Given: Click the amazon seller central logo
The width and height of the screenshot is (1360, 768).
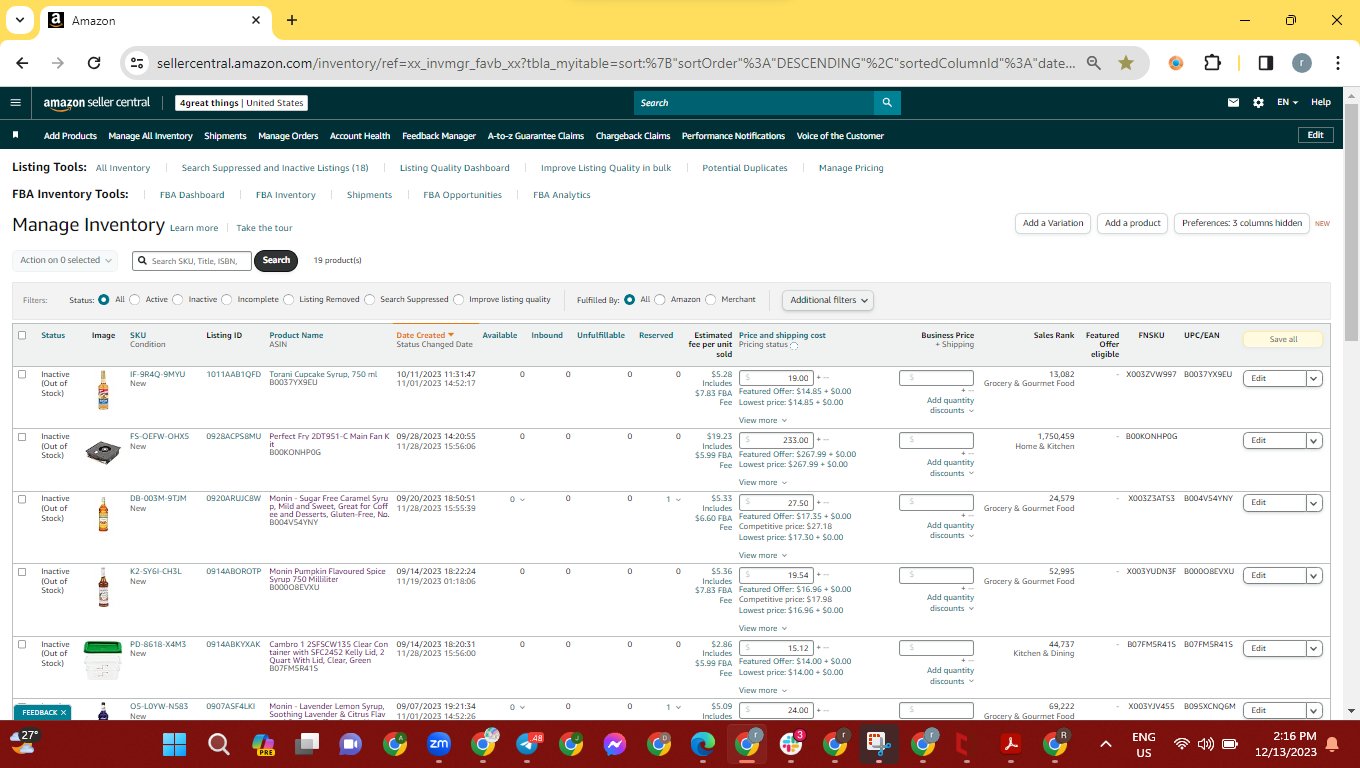Looking at the screenshot, I should click(x=97, y=102).
